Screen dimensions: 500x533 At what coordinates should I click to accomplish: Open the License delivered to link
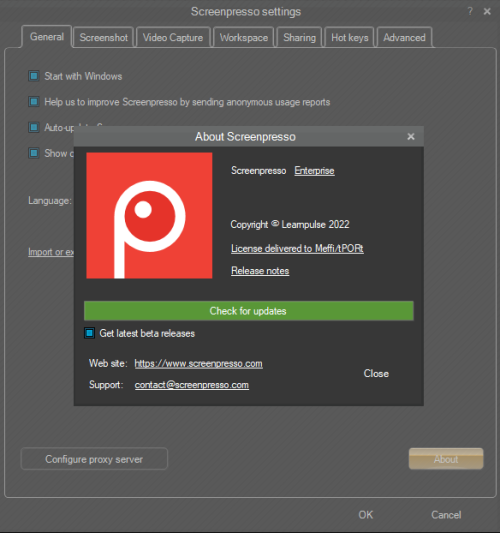(297, 248)
